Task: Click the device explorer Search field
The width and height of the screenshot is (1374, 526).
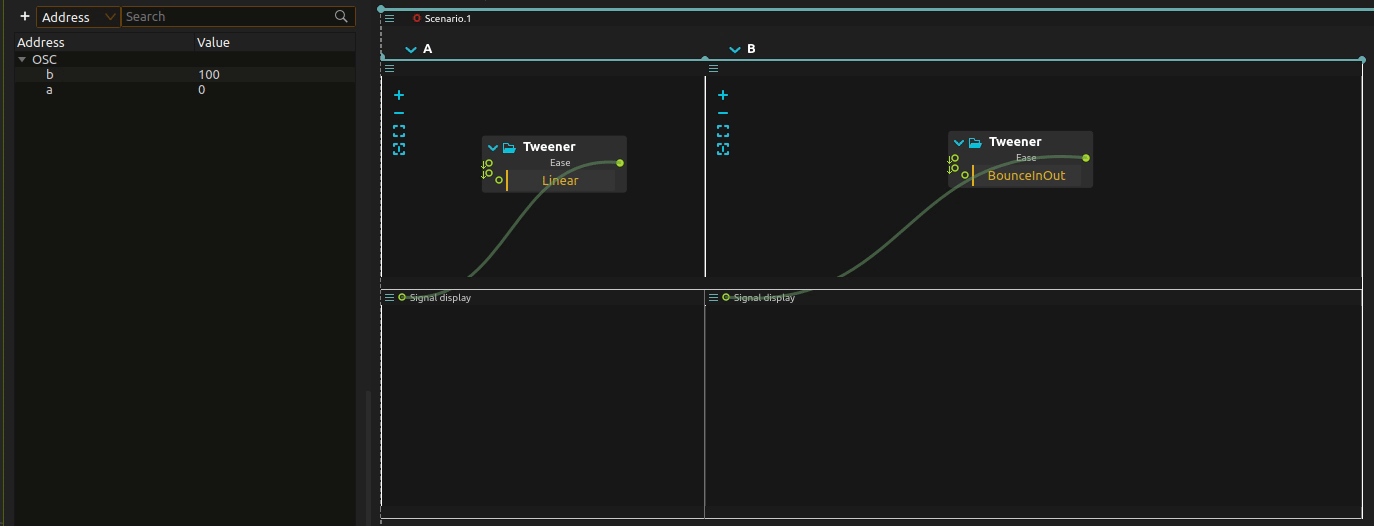Action: point(228,17)
